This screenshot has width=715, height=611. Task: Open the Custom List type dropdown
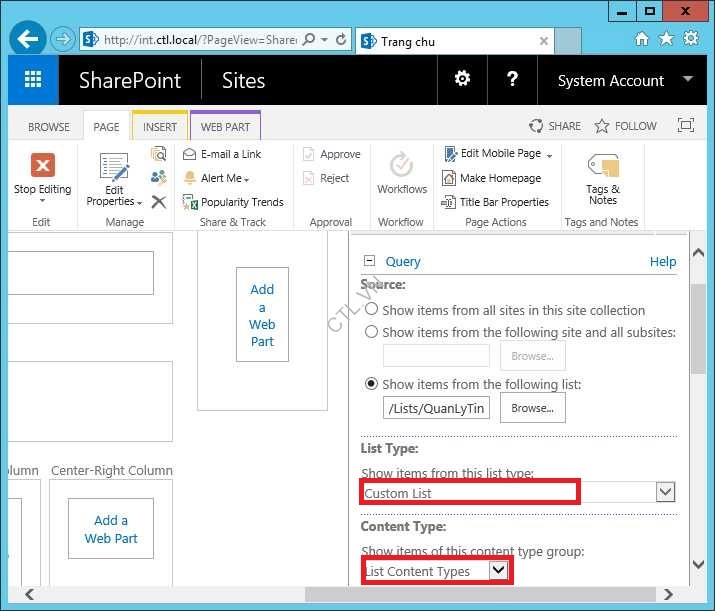tap(665, 492)
